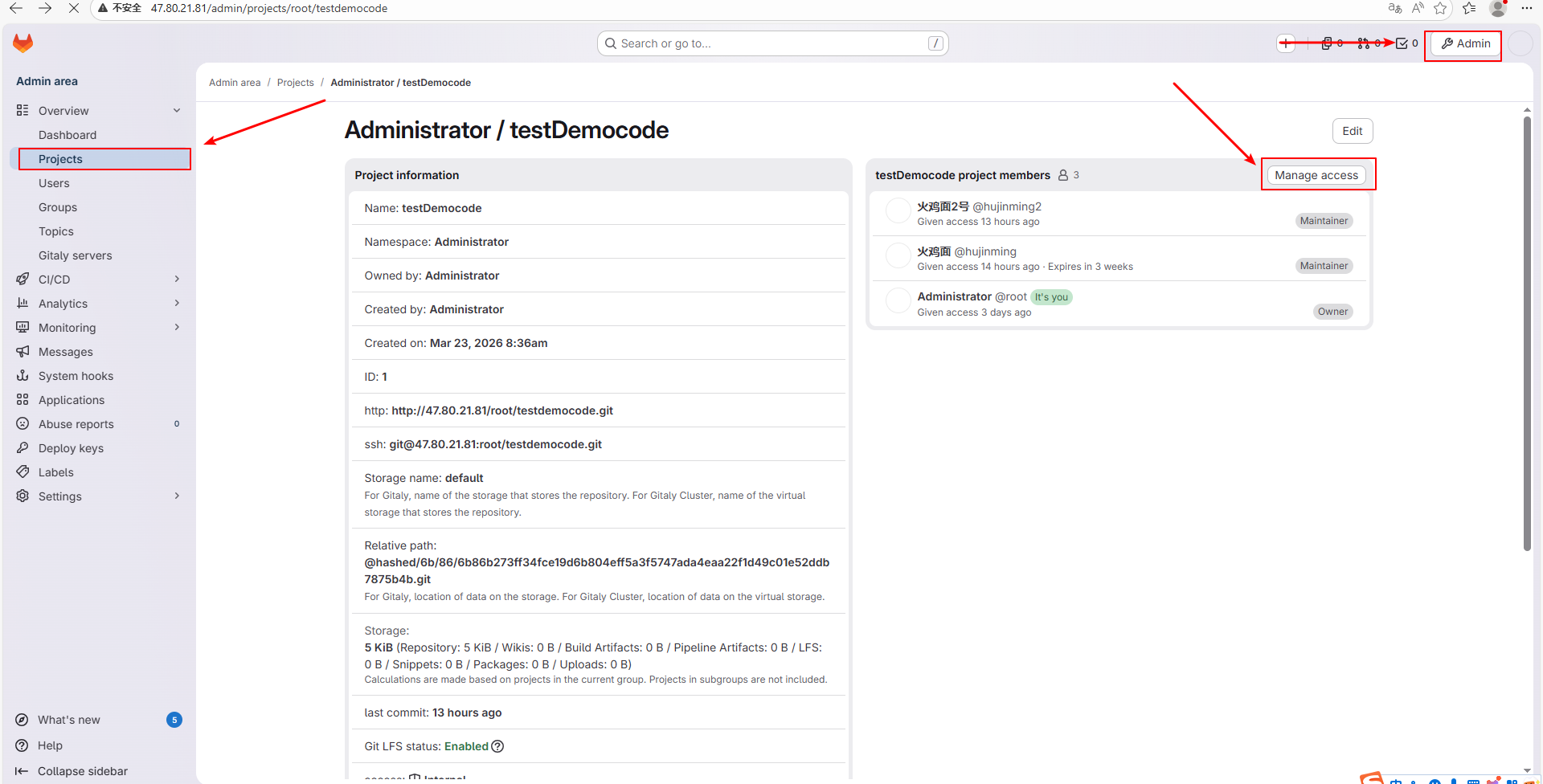Click the 'It's you' badge
The width and height of the screenshot is (1543, 784).
click(x=1051, y=297)
